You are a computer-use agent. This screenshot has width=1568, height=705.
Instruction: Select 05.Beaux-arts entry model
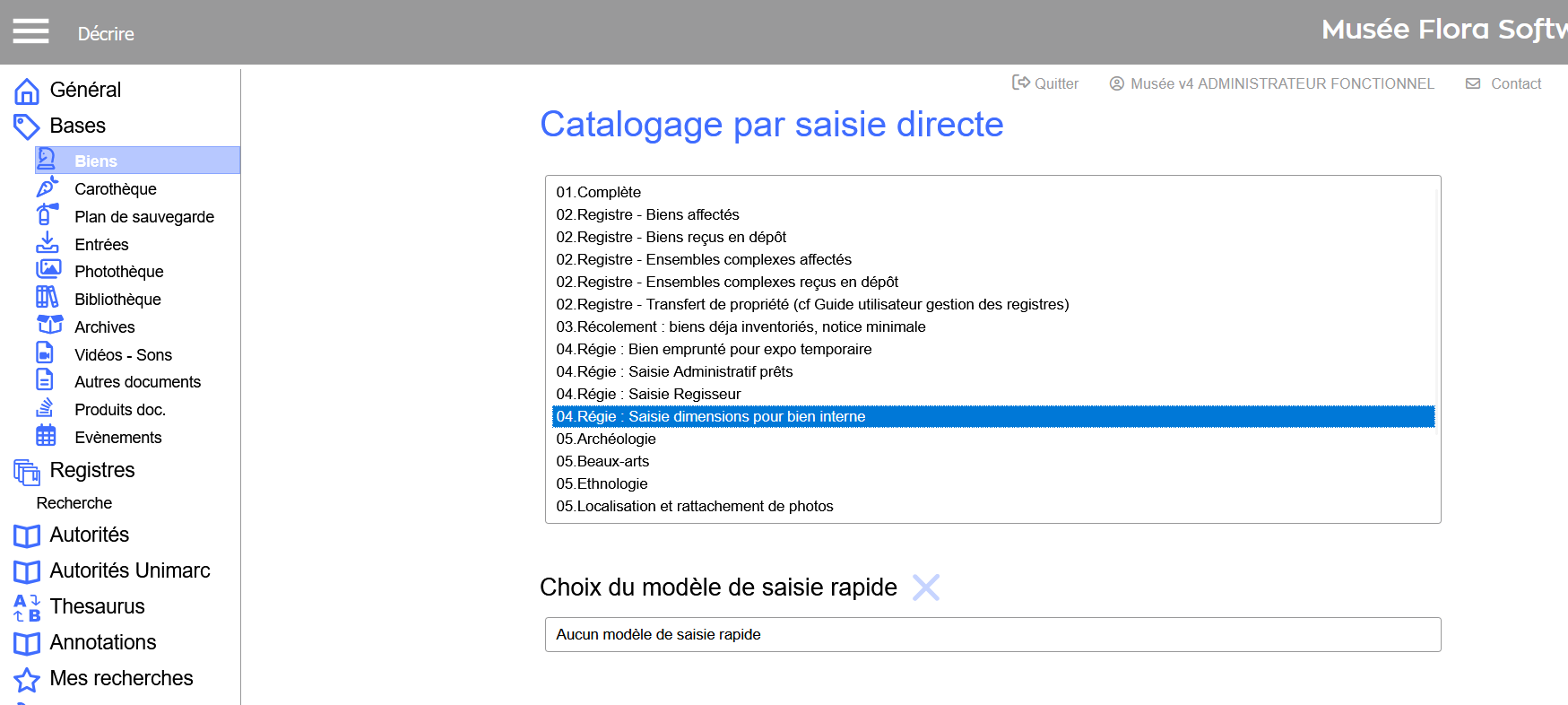click(x=993, y=461)
